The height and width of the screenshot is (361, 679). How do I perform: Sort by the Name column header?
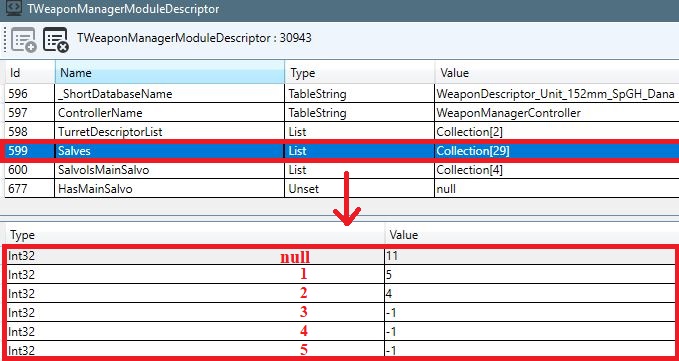170,73
